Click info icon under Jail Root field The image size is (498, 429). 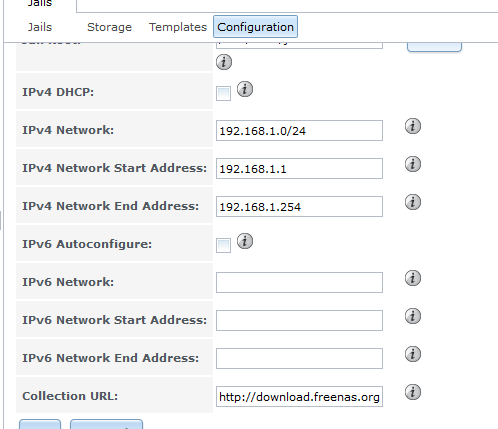click(x=224, y=62)
